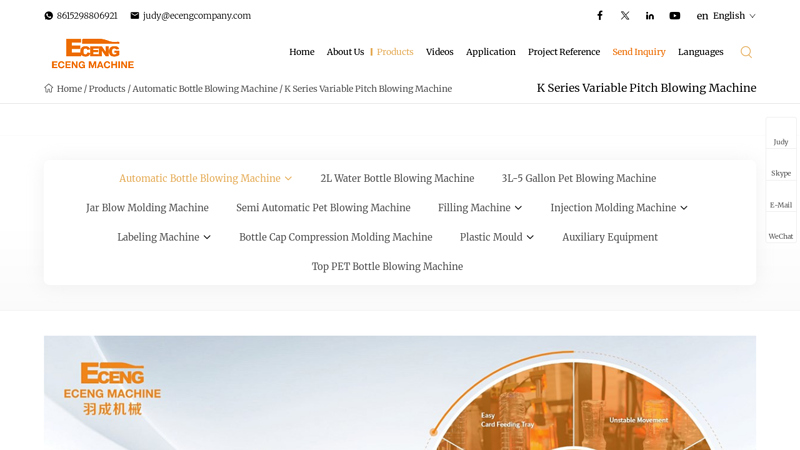
Task: Open the YouTube channel icon
Action: tap(674, 16)
